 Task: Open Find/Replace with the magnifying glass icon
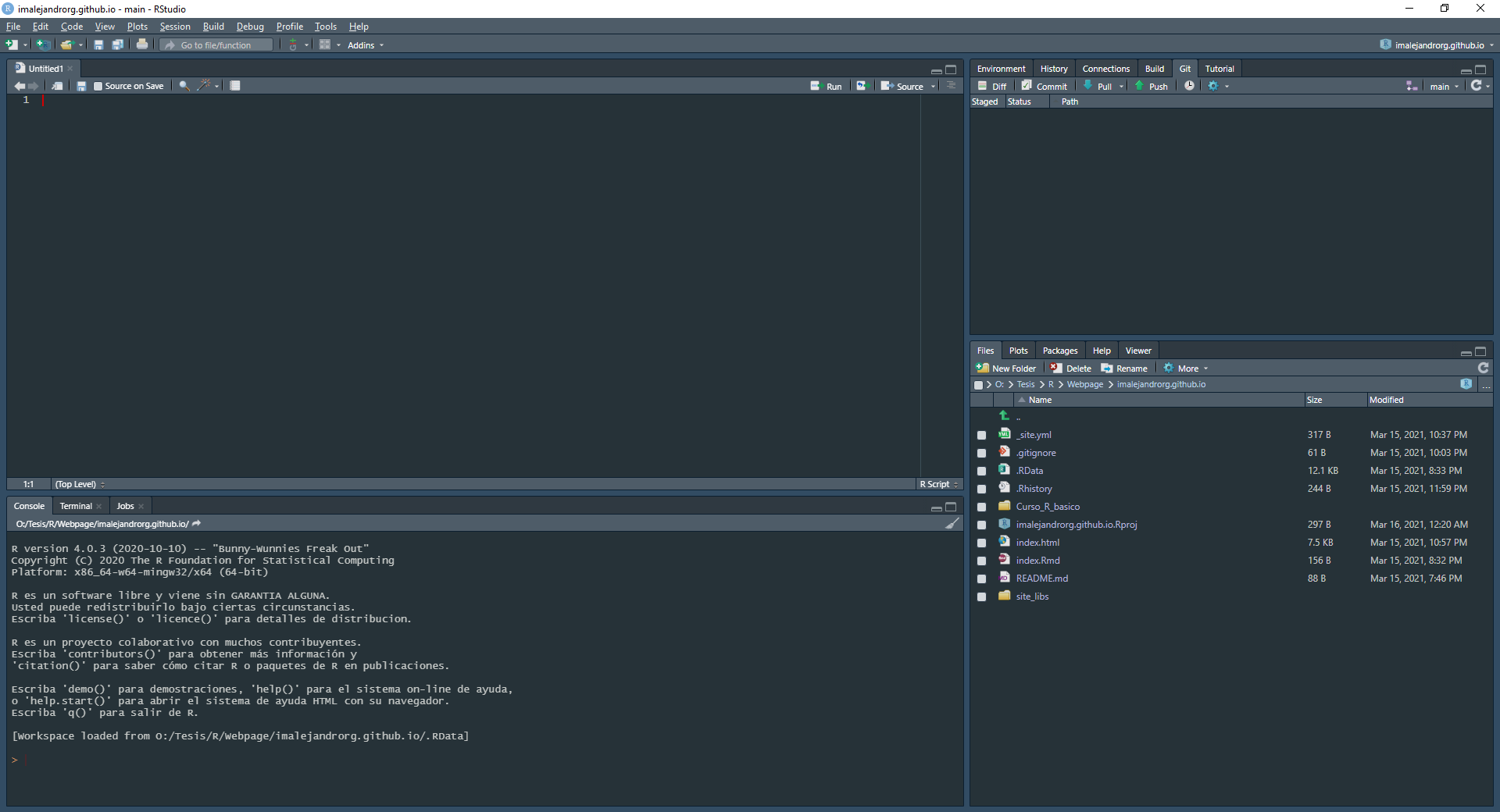tap(184, 86)
